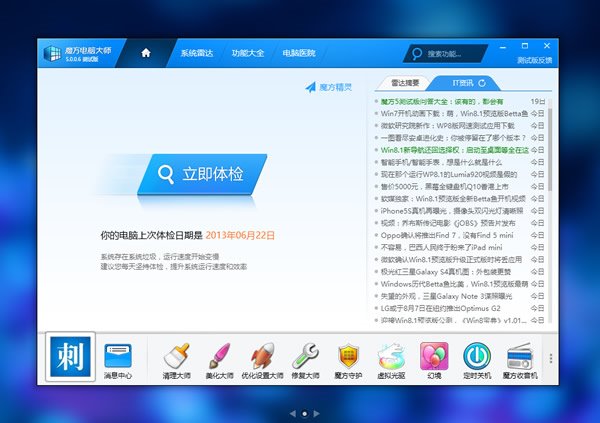This screenshot has height=423, width=600.
Task: Launch 修复大师 wrench icon
Action: click(305, 361)
